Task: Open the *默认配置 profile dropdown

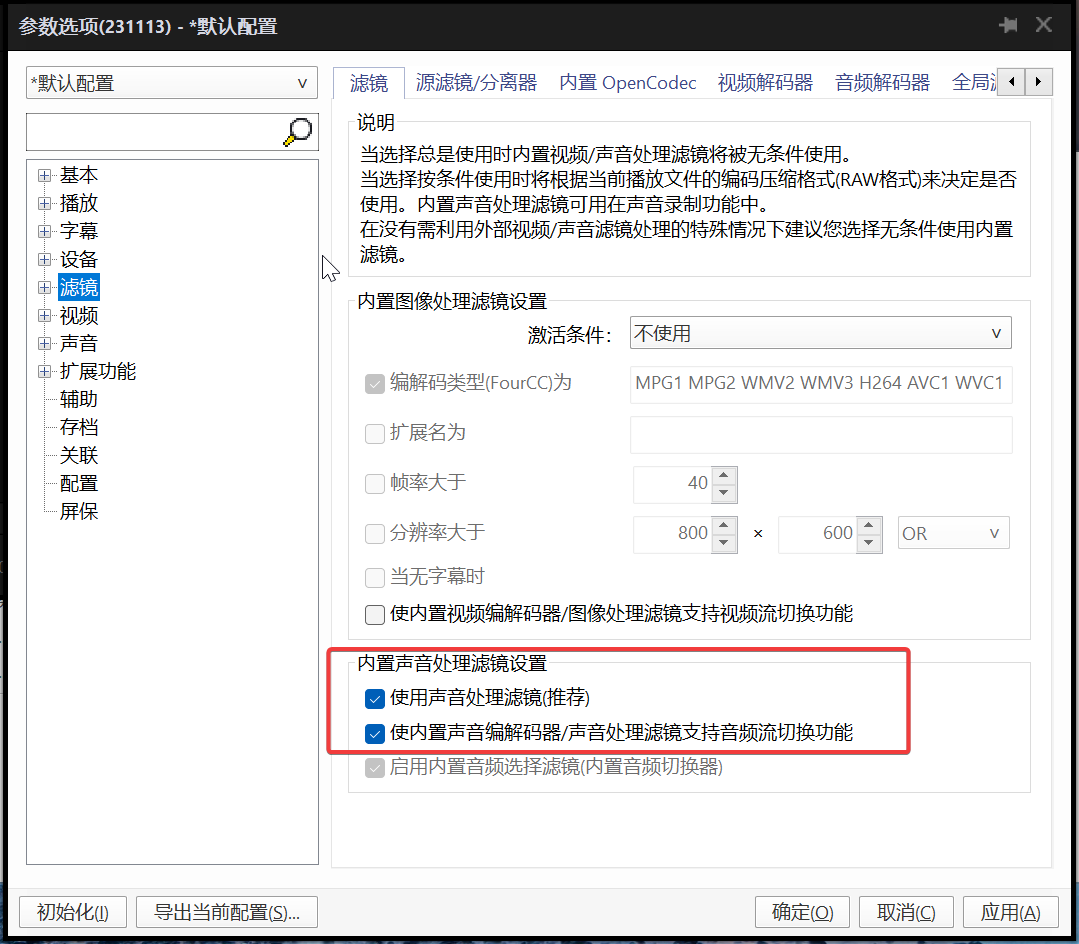Action: click(171, 83)
